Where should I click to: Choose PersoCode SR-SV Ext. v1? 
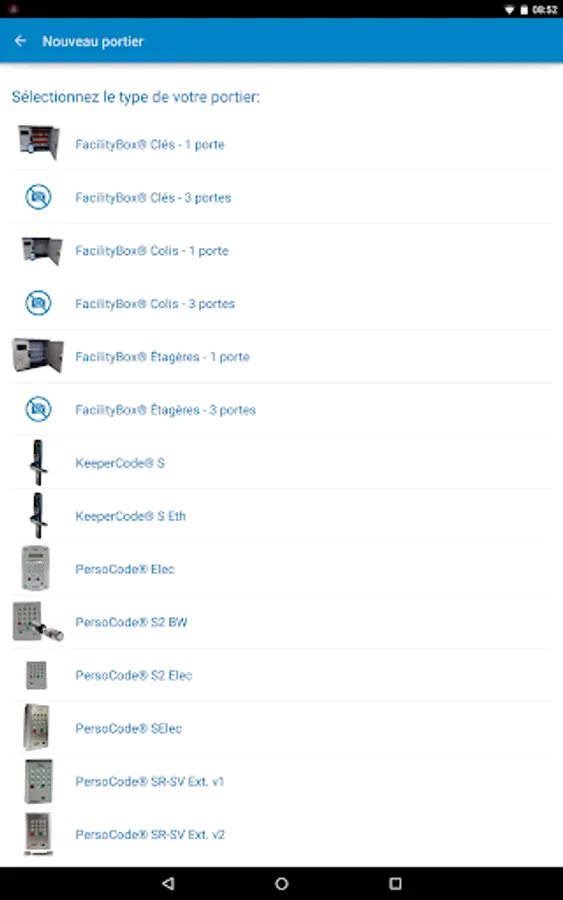point(282,781)
